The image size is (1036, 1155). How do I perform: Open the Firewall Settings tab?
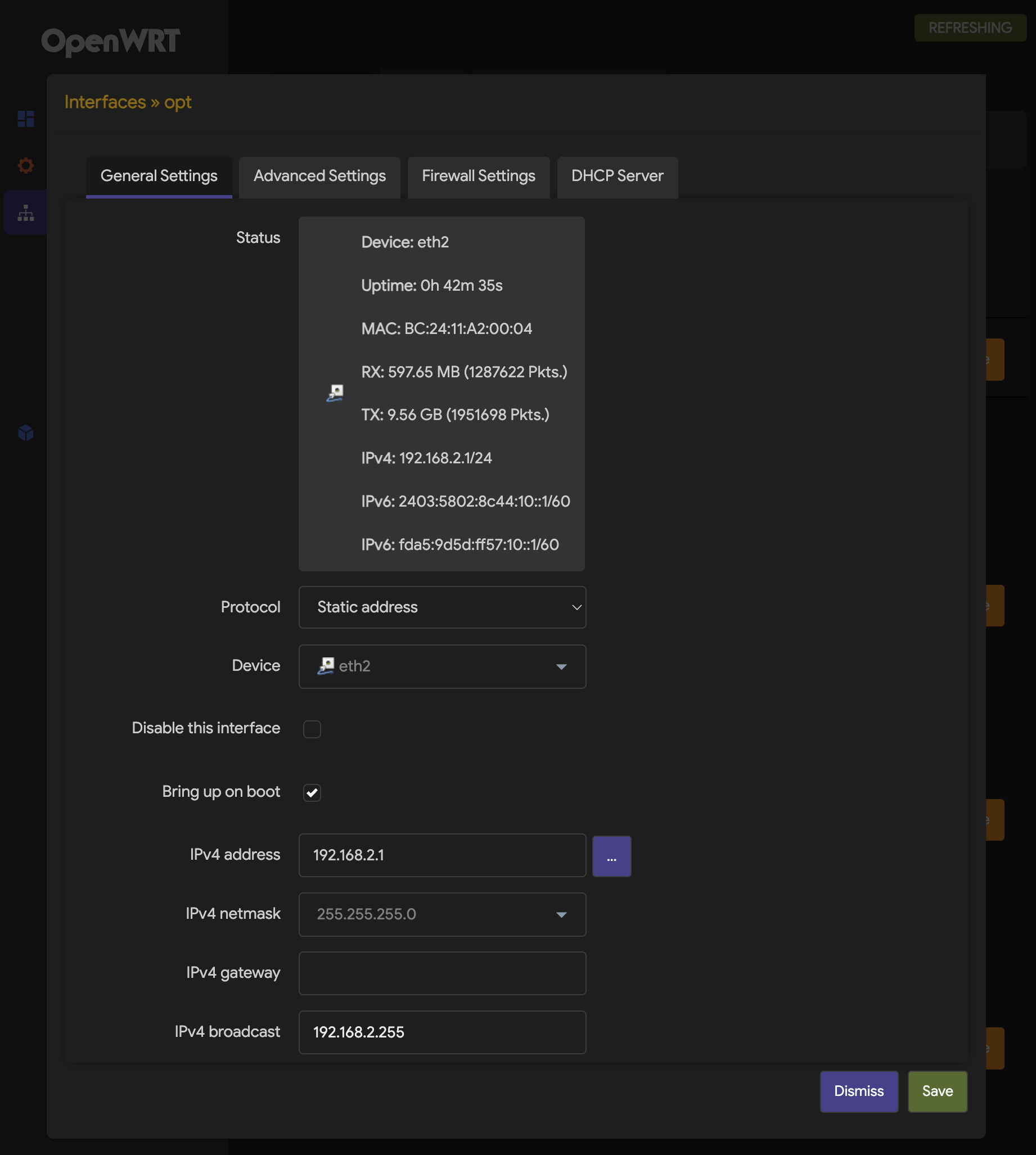point(479,177)
